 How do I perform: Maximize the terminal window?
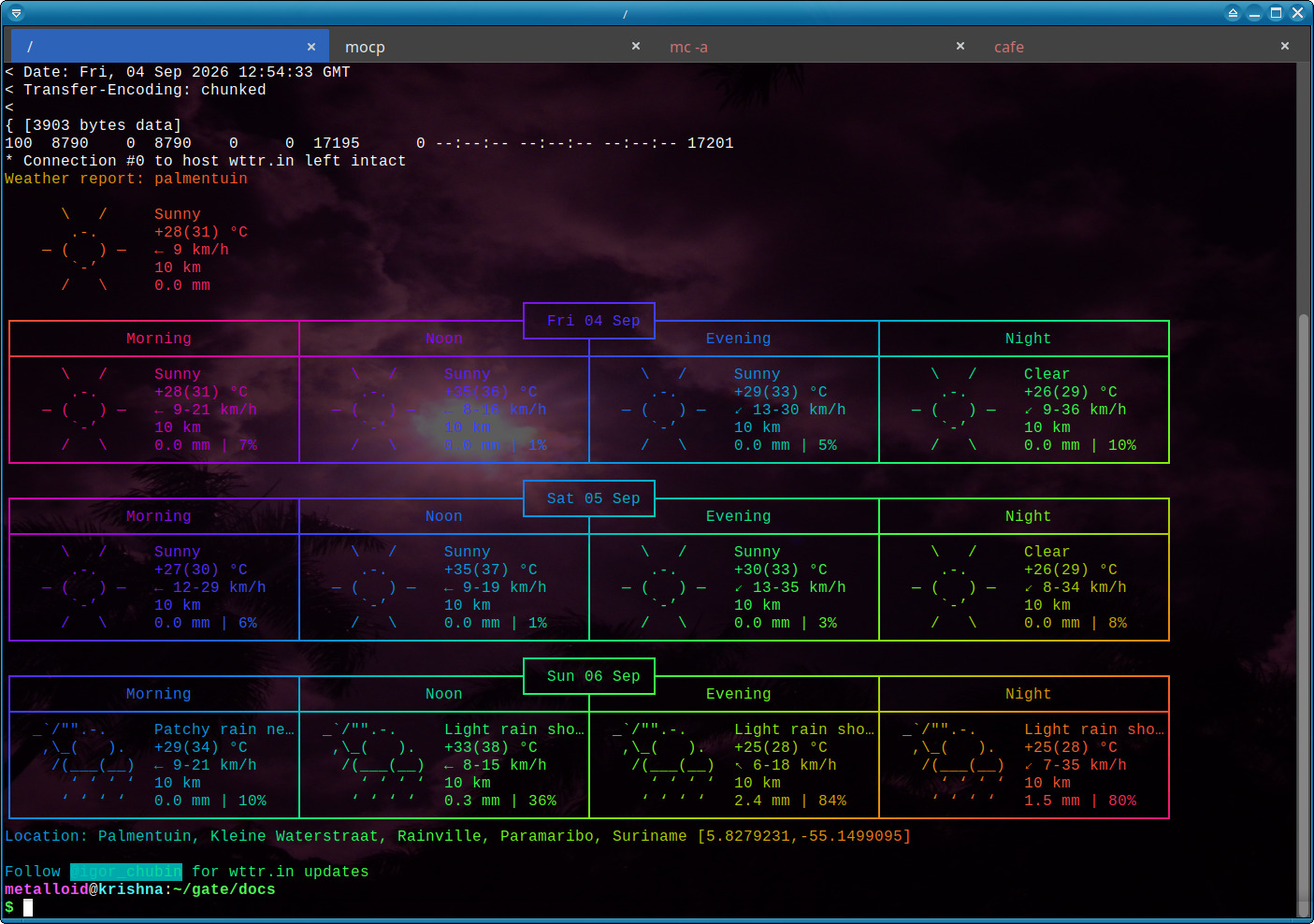[1276, 13]
